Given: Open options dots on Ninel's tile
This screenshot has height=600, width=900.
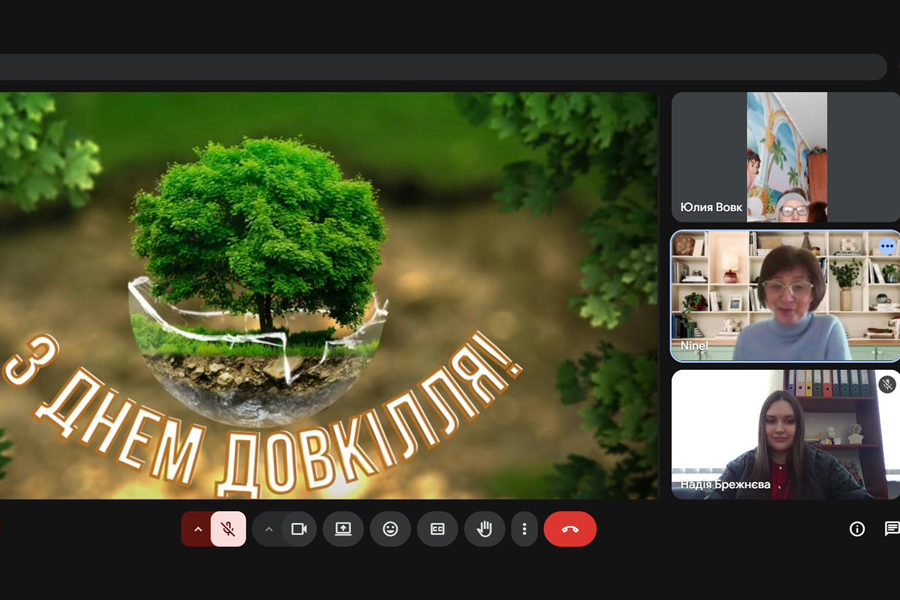Looking at the screenshot, I should click(887, 246).
